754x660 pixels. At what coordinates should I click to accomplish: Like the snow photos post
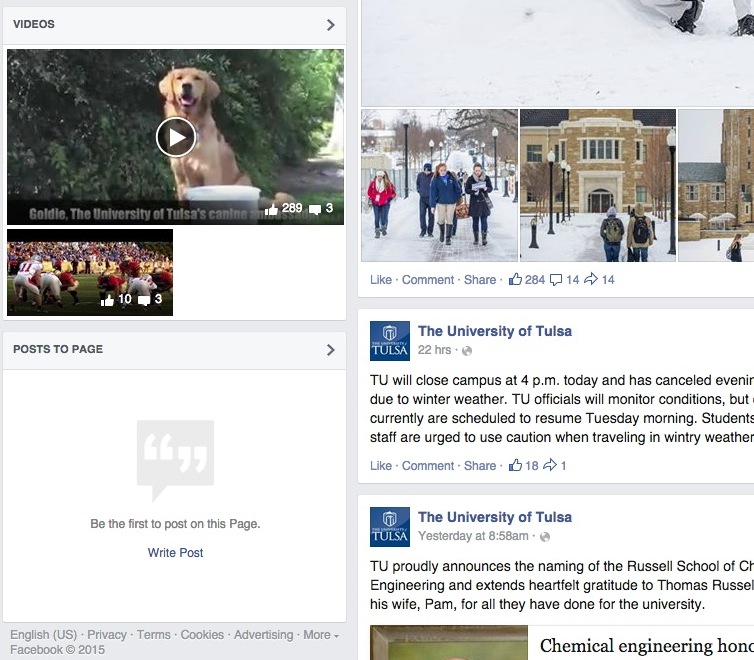(x=381, y=280)
